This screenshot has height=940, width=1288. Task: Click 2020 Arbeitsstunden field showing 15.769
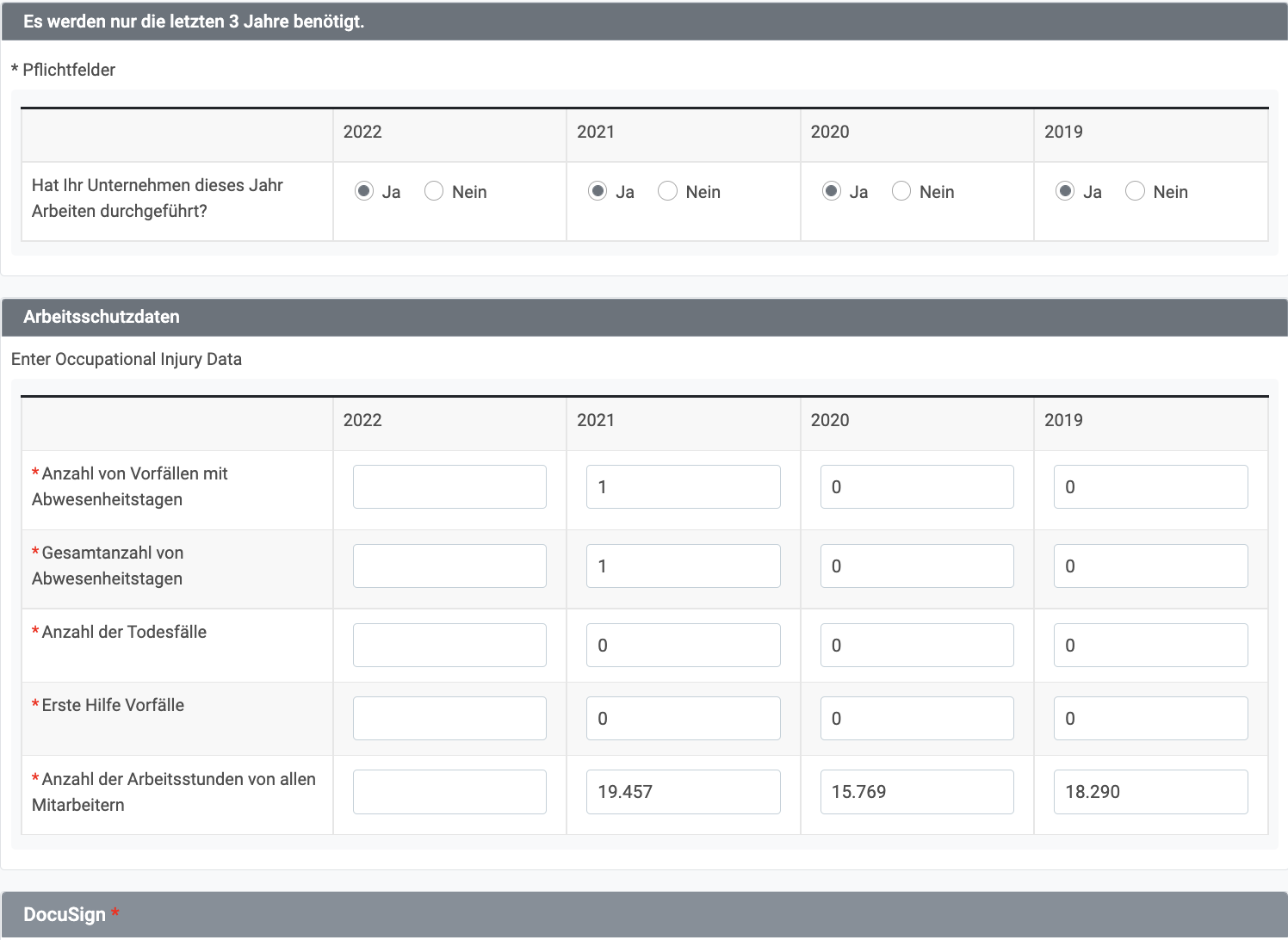[x=917, y=792]
